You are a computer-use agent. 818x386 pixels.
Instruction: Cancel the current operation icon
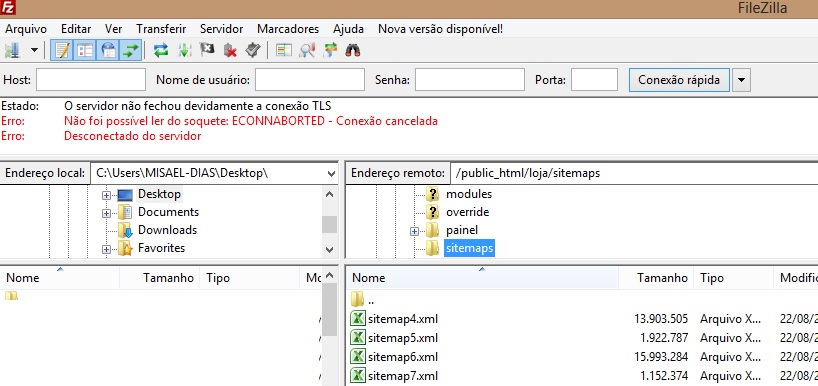click(x=207, y=51)
